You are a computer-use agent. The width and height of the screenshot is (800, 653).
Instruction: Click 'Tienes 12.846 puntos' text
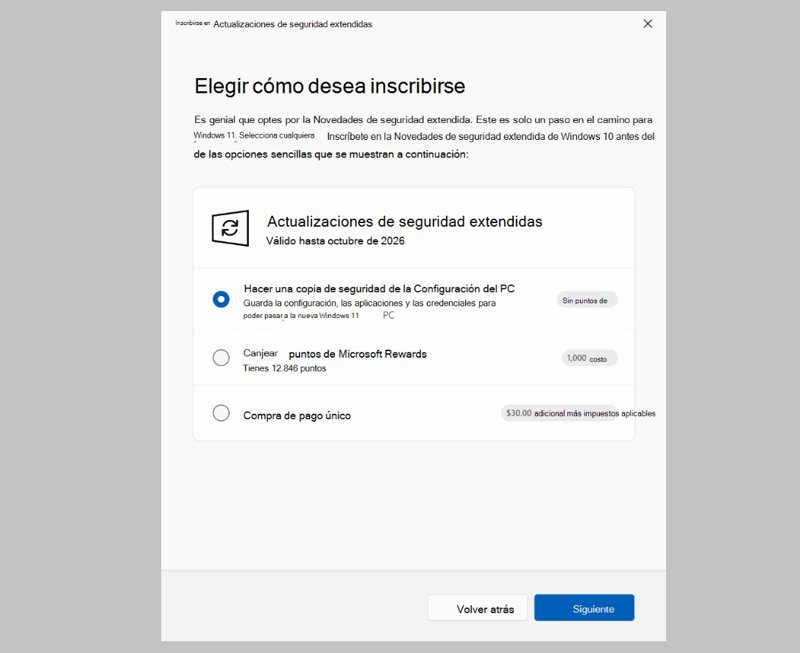(x=284, y=368)
